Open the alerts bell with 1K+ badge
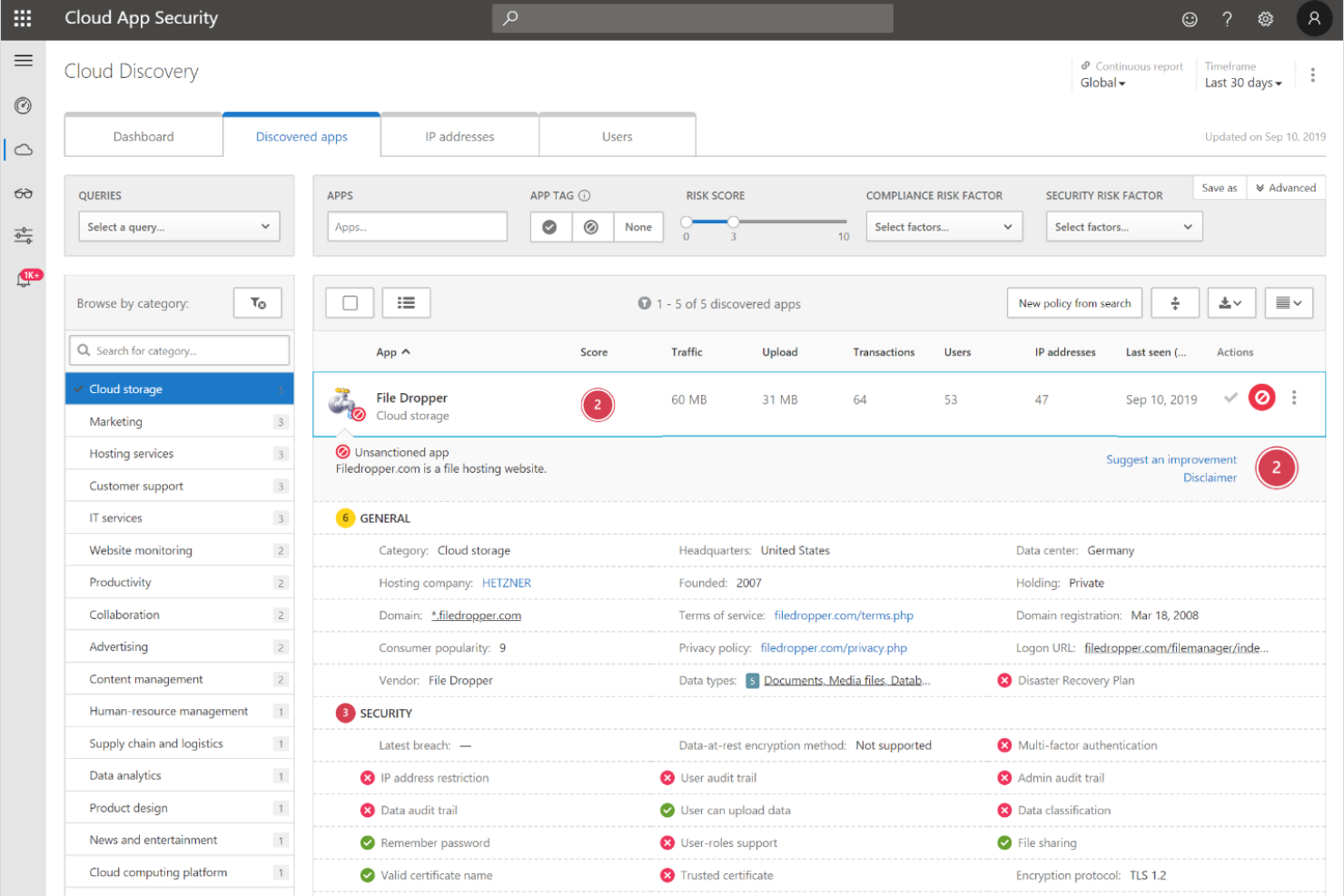Image resolution: width=1344 pixels, height=896 pixels. [x=25, y=278]
